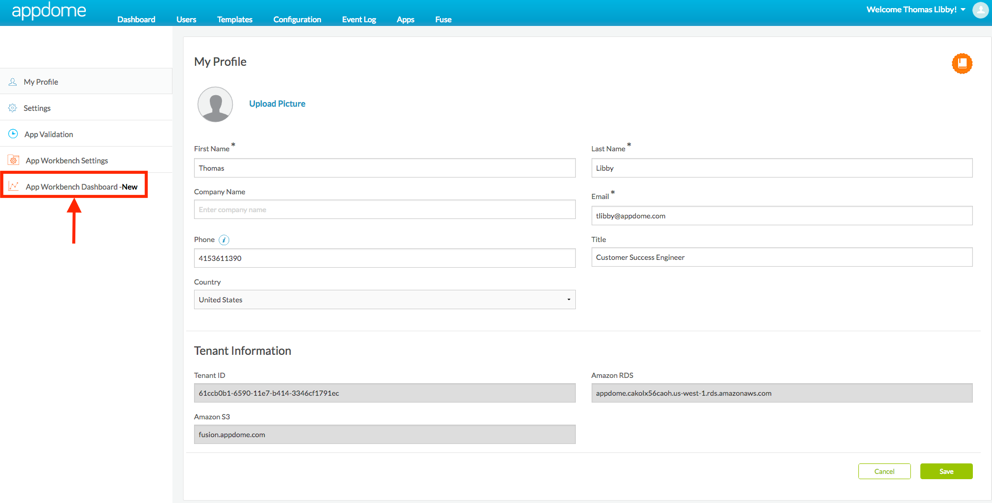Select App Workbench Settings in sidebar
Screen dimensions: 992x503
pyautogui.click(x=86, y=160)
